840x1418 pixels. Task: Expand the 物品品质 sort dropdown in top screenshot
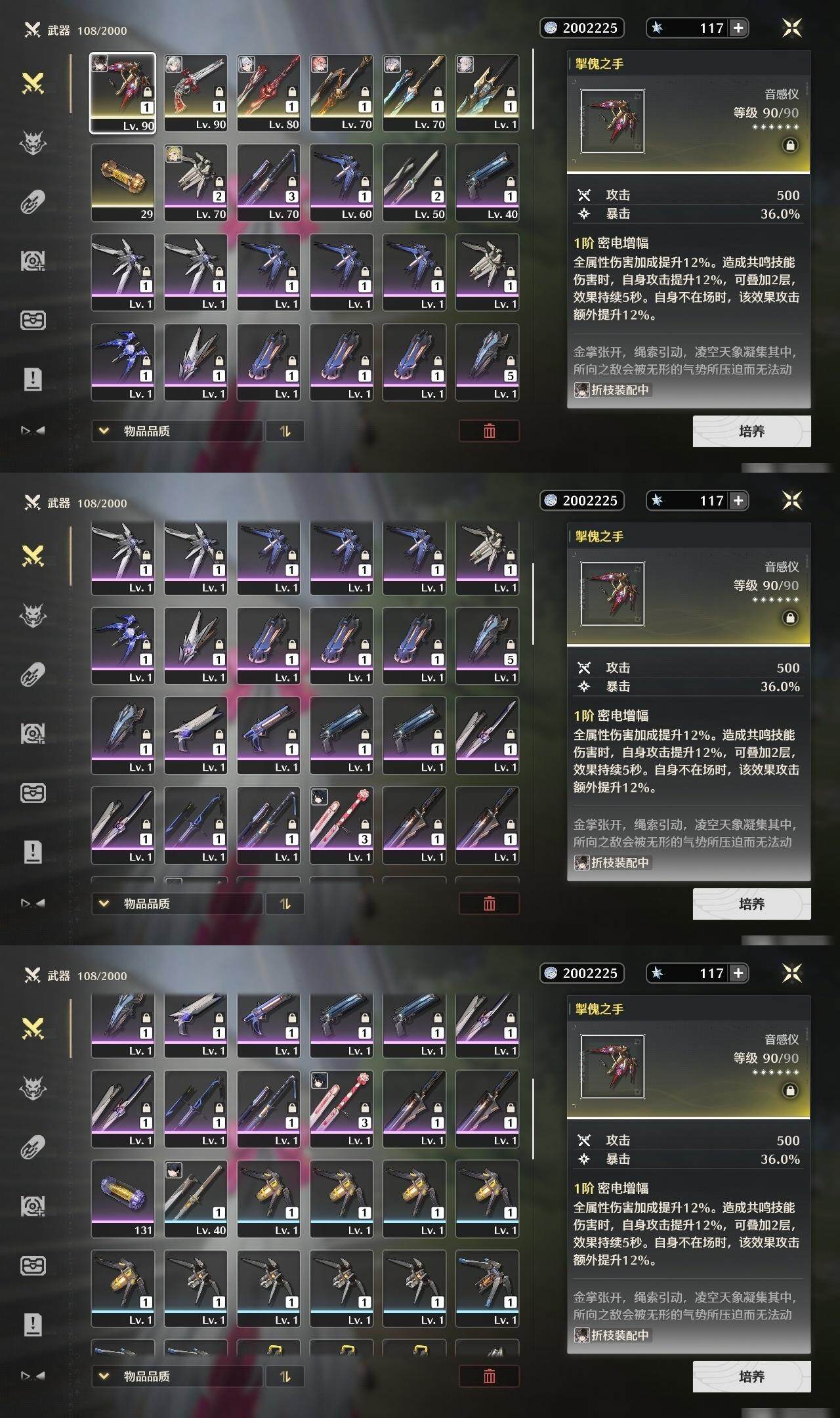[177, 431]
